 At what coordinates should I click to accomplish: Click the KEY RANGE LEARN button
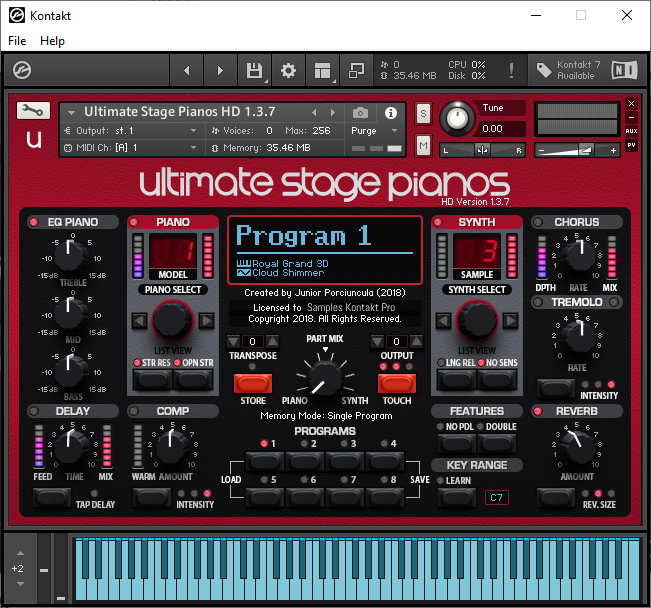[x=457, y=497]
